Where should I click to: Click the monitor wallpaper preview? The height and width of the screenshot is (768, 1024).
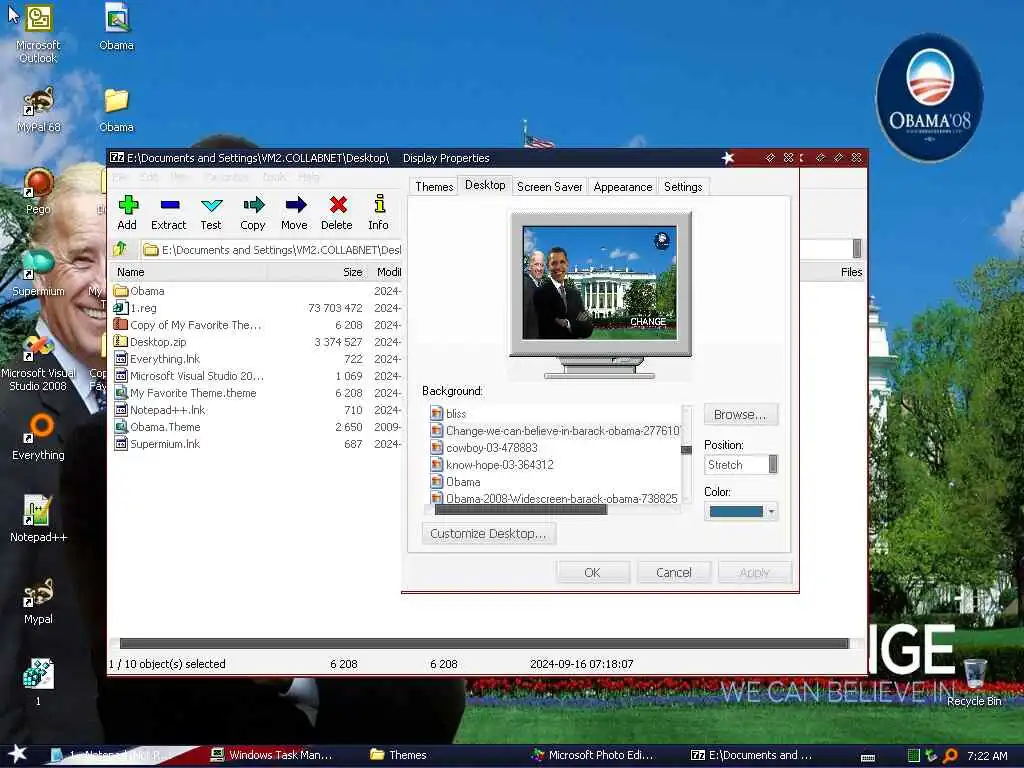[600, 282]
